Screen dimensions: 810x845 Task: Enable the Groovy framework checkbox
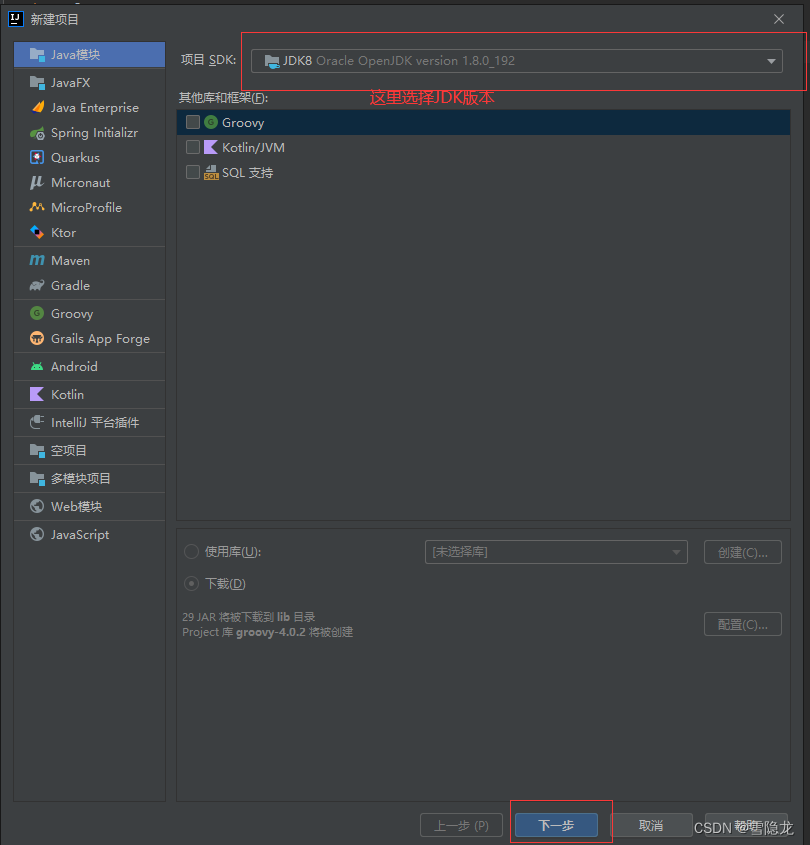pyautogui.click(x=193, y=122)
